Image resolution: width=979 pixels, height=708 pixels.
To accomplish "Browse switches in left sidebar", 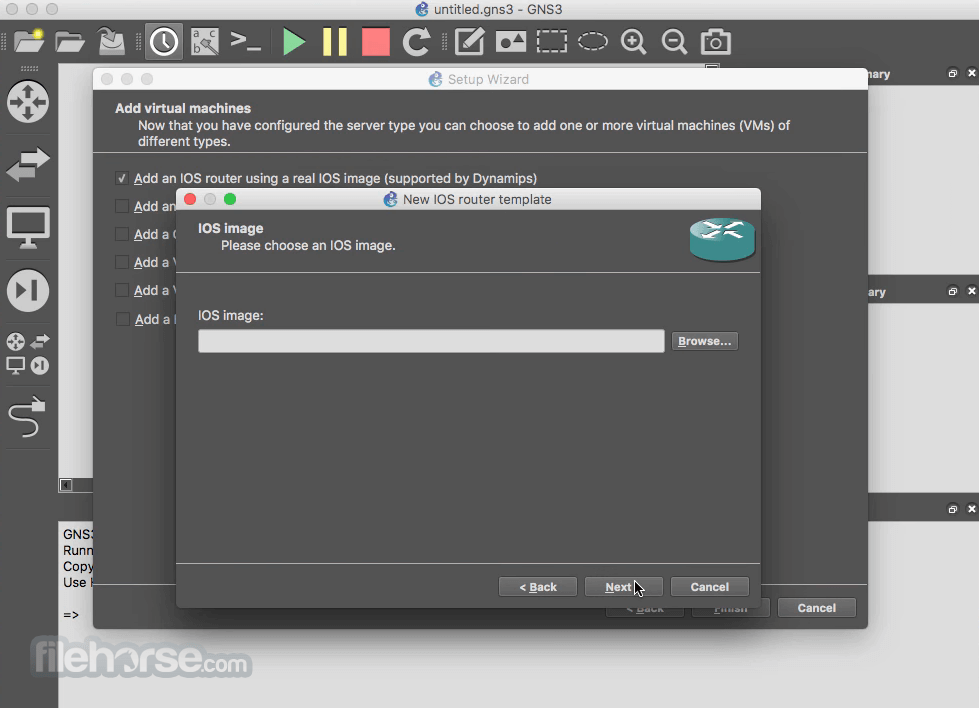I will tap(28, 164).
